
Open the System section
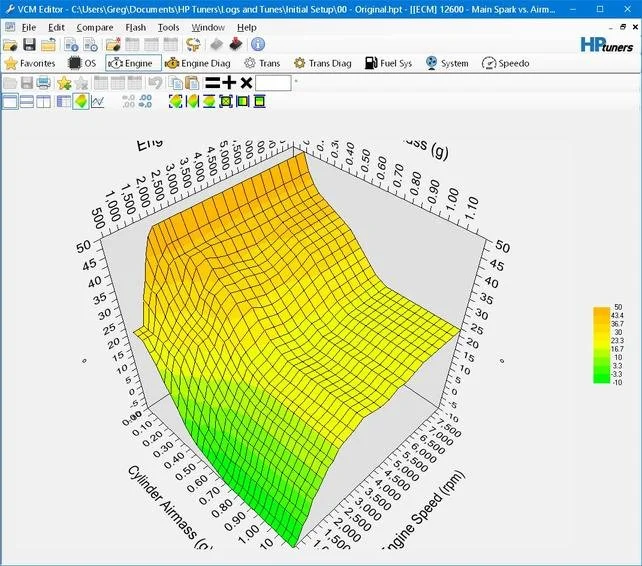[x=447, y=63]
